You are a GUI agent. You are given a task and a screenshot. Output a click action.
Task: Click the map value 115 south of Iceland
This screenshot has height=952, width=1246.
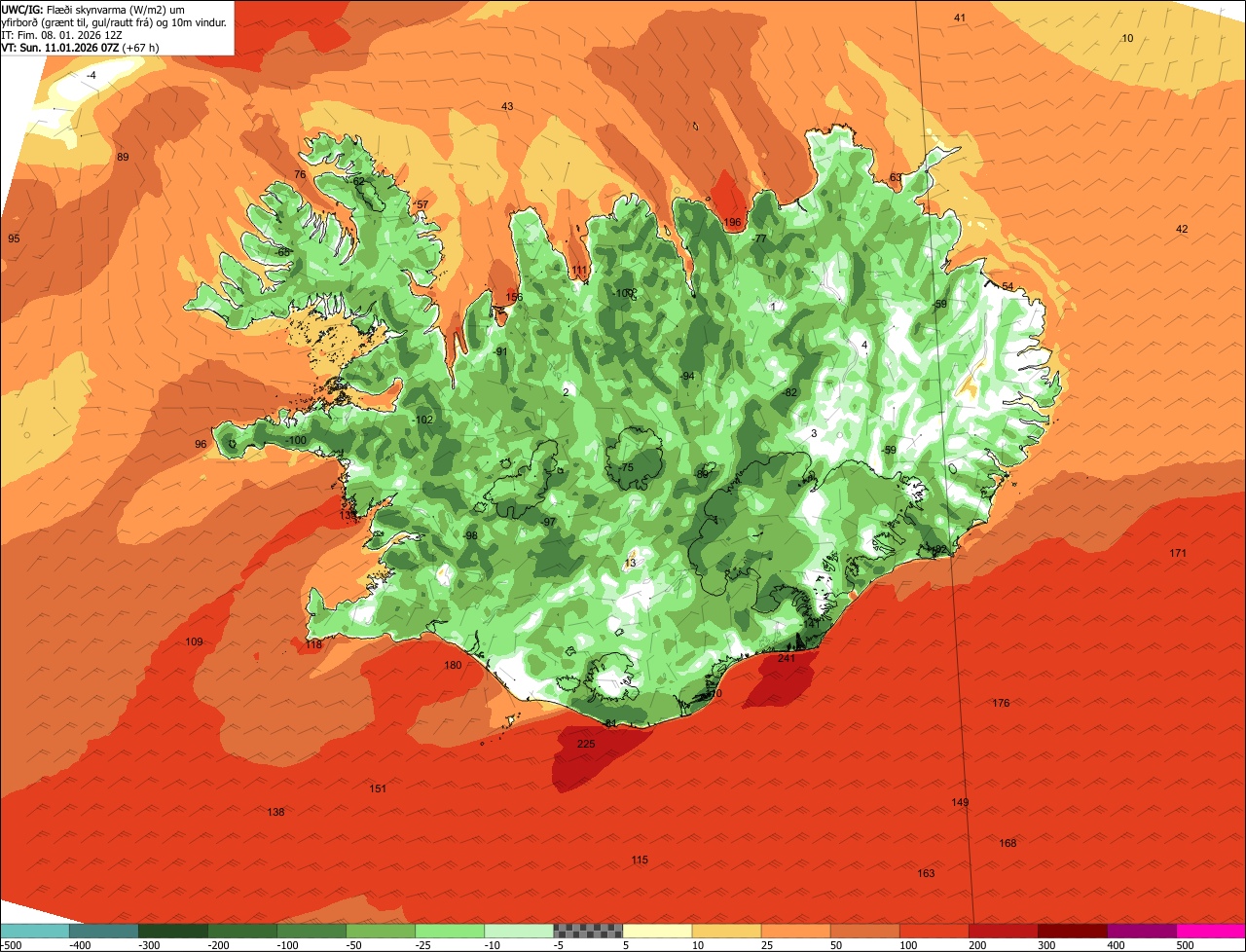tap(639, 860)
